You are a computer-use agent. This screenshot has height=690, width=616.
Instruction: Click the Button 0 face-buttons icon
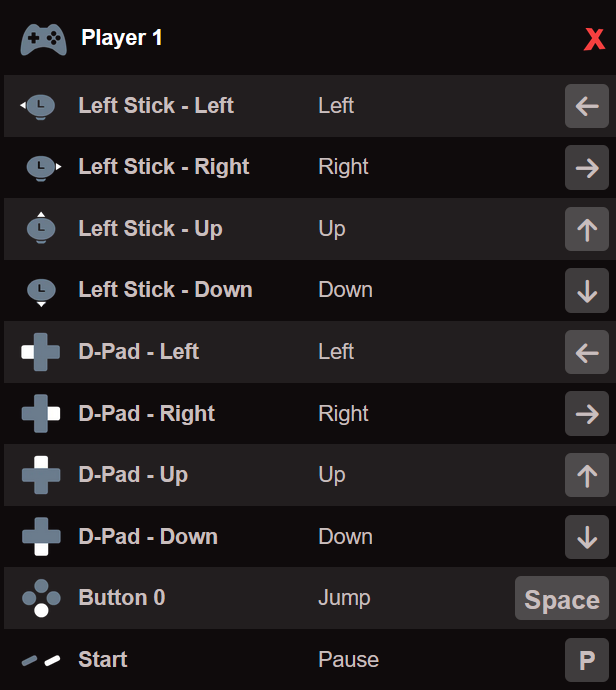click(41, 598)
